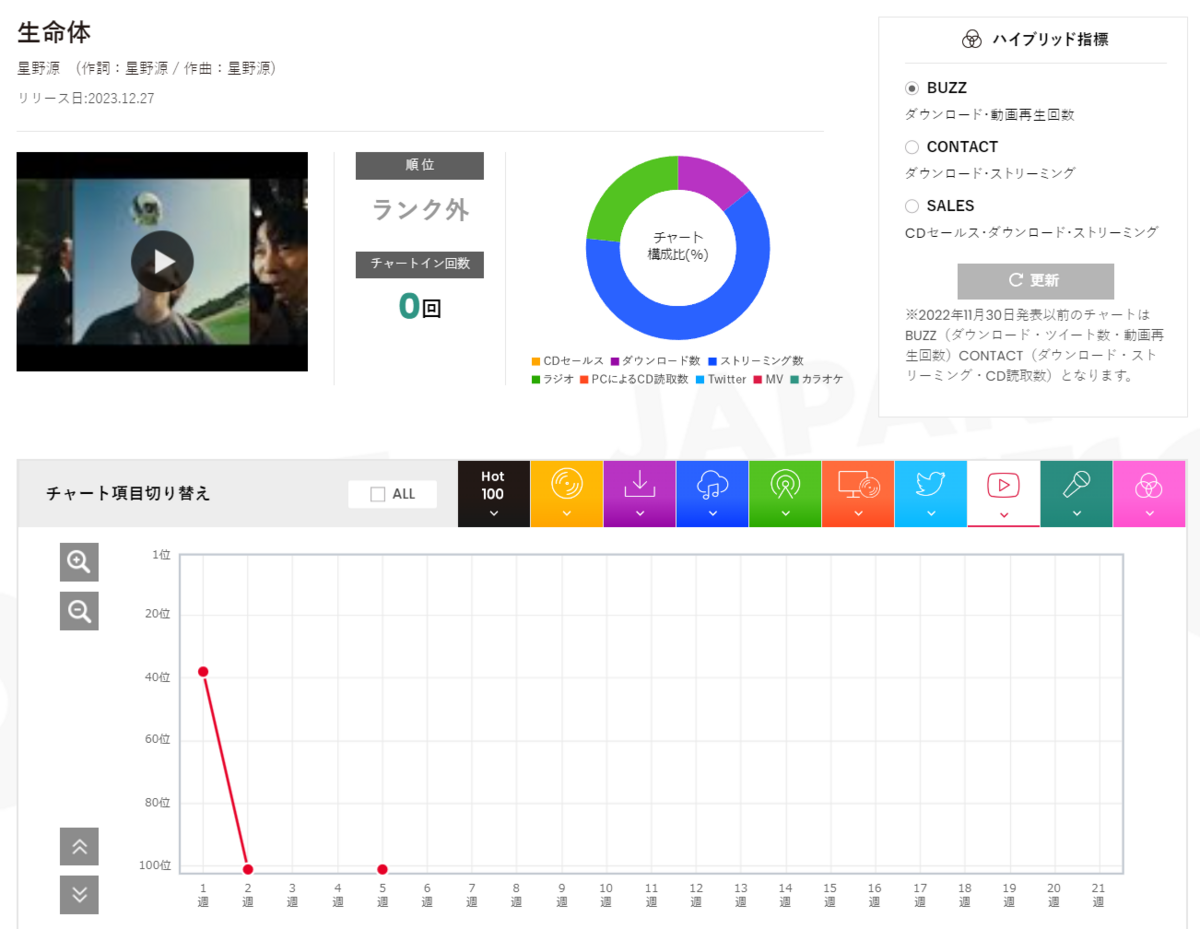The height and width of the screenshot is (929, 1200).
Task: Click the week 1 data point
Action: pos(203,671)
